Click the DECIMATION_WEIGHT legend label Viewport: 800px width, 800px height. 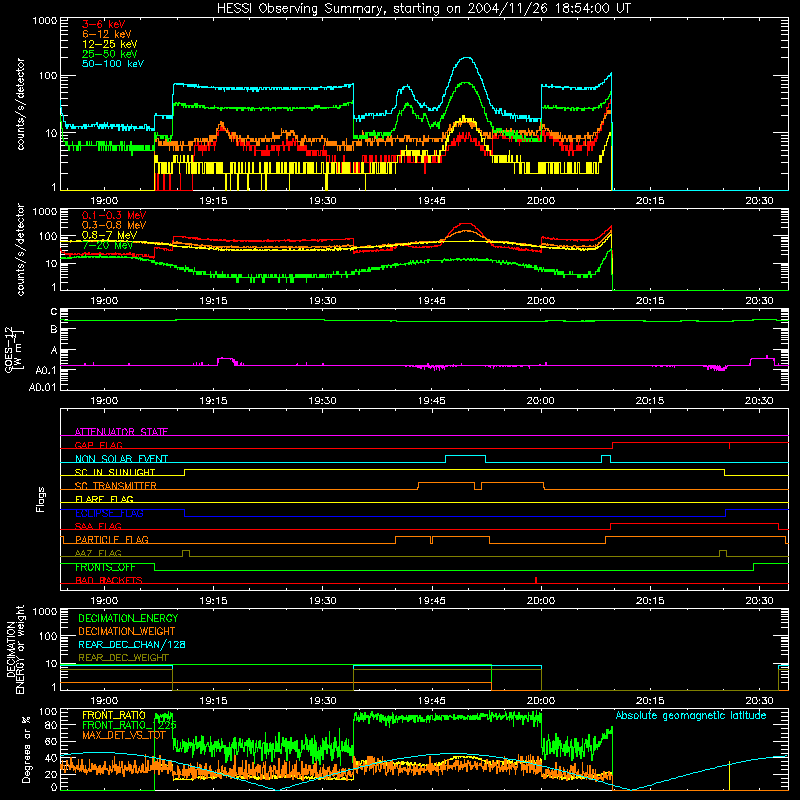click(x=127, y=631)
